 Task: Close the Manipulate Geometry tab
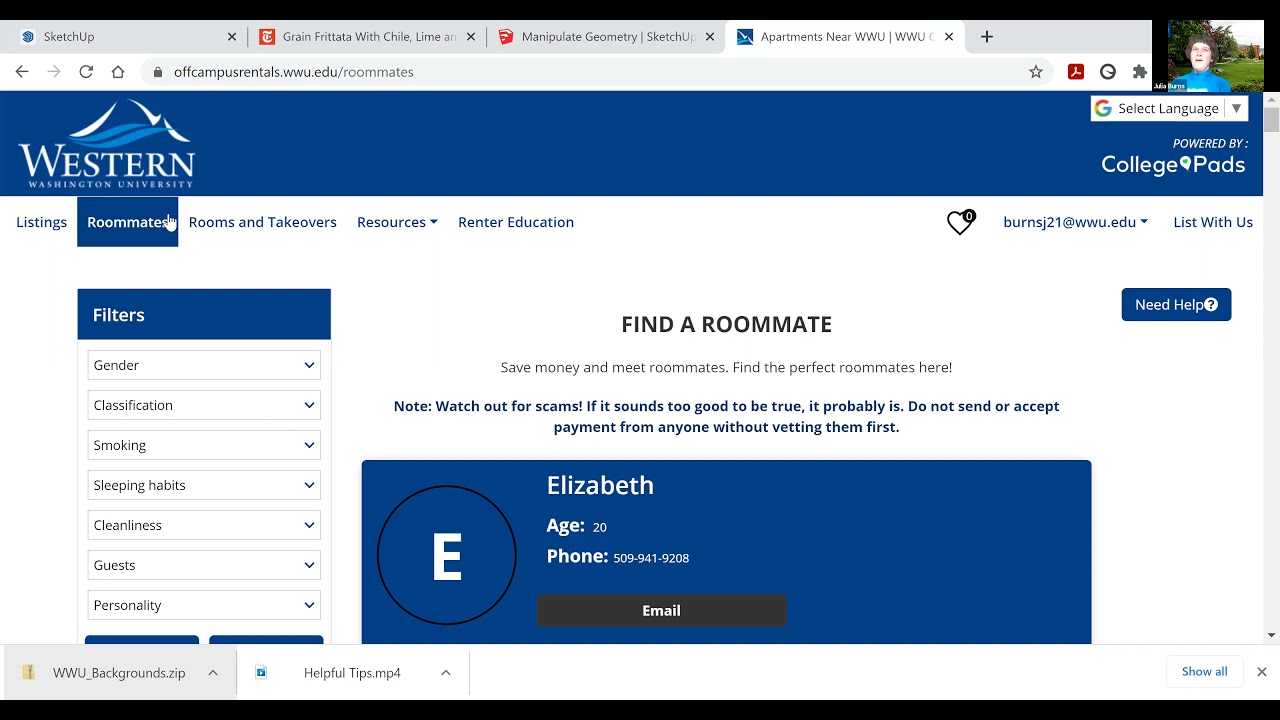pos(710,37)
